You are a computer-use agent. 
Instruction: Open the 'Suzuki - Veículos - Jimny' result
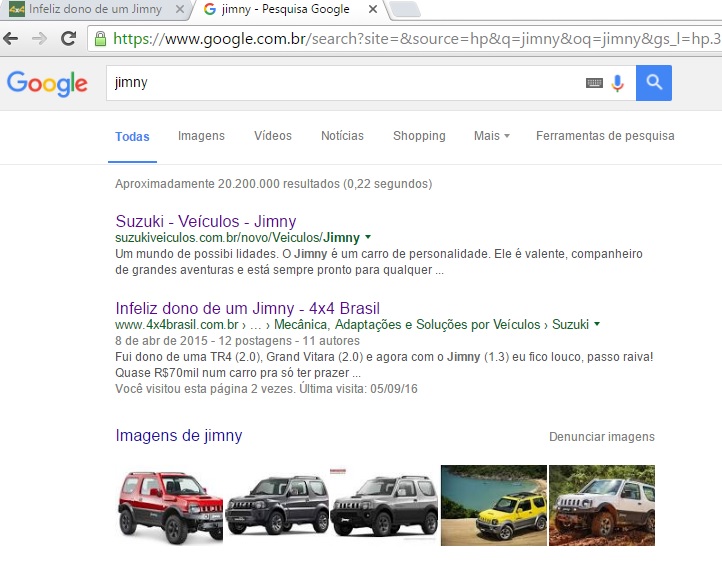tap(206, 222)
